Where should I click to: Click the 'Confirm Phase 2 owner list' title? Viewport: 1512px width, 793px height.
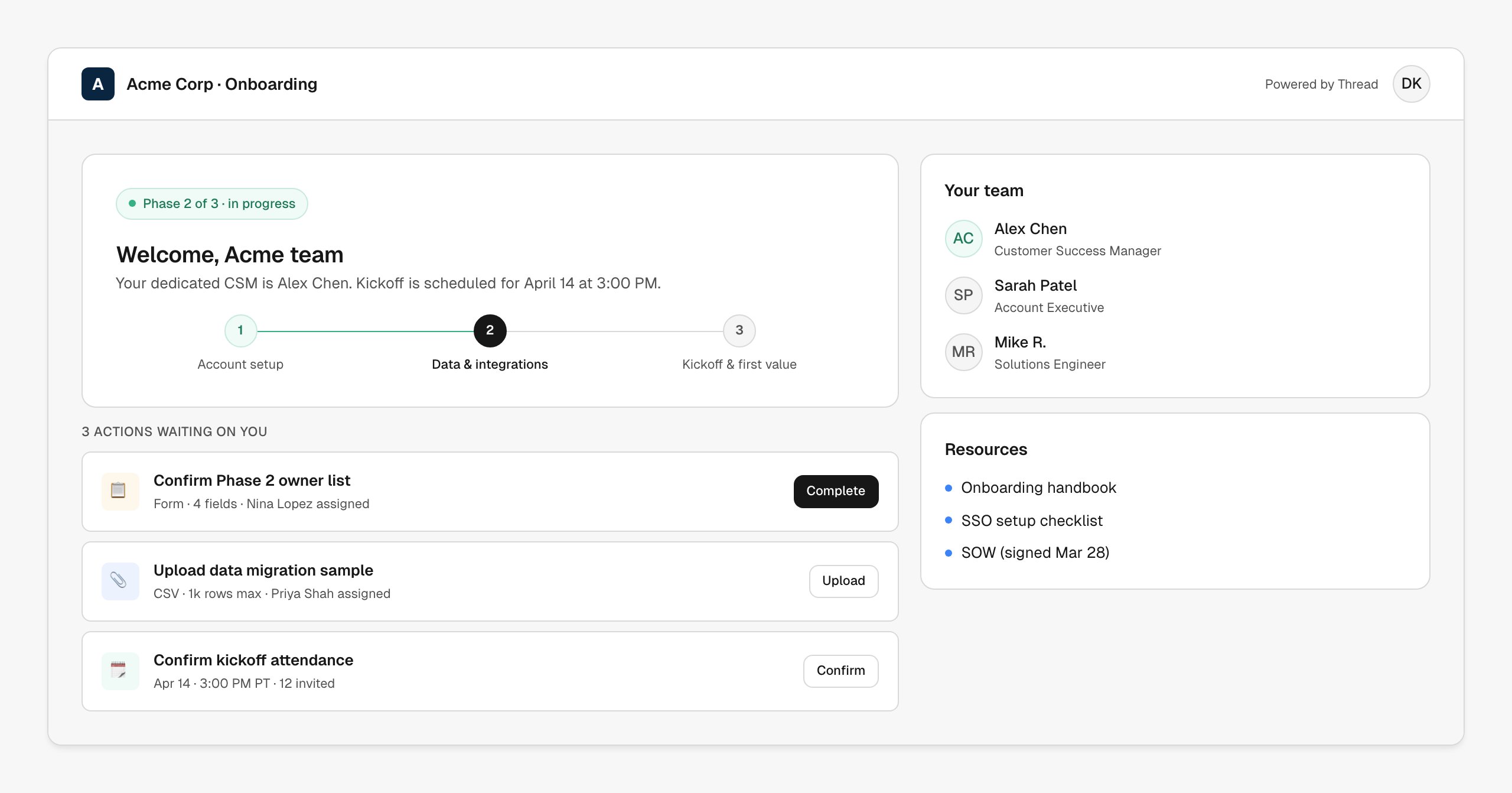(x=252, y=480)
